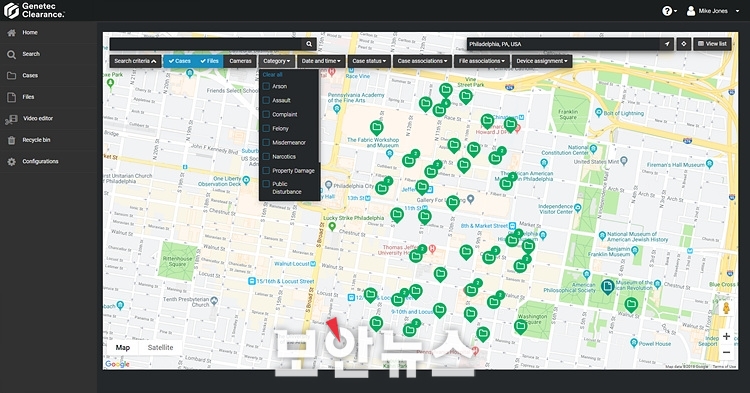Click the crosshair locate icon
The width and height of the screenshot is (750, 393).
[684, 44]
